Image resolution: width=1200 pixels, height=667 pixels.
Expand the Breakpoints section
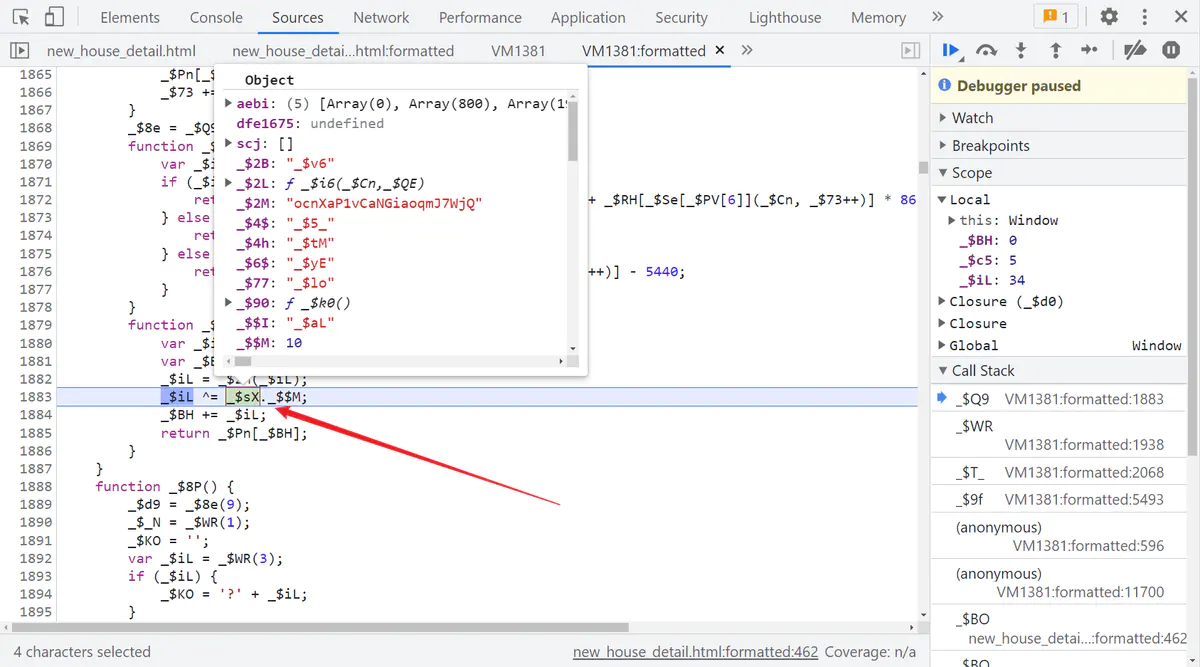pos(990,145)
